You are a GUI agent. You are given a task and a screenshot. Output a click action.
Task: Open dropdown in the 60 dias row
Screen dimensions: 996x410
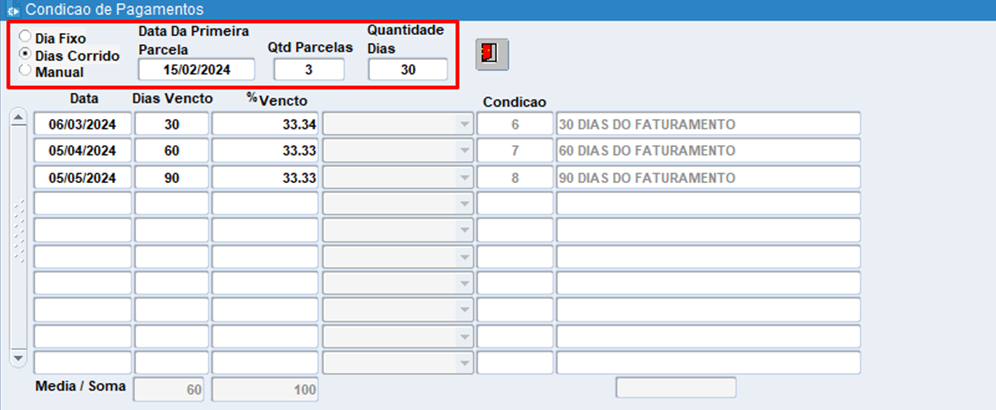[x=463, y=151]
